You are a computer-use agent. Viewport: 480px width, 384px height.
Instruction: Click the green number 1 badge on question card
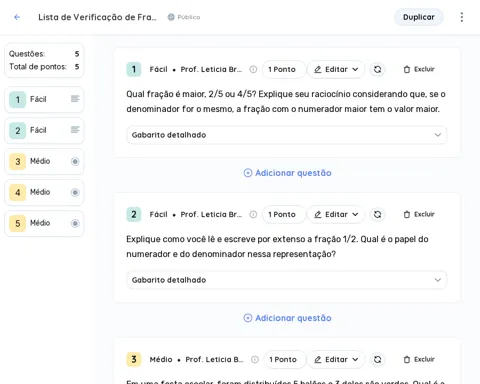click(134, 69)
